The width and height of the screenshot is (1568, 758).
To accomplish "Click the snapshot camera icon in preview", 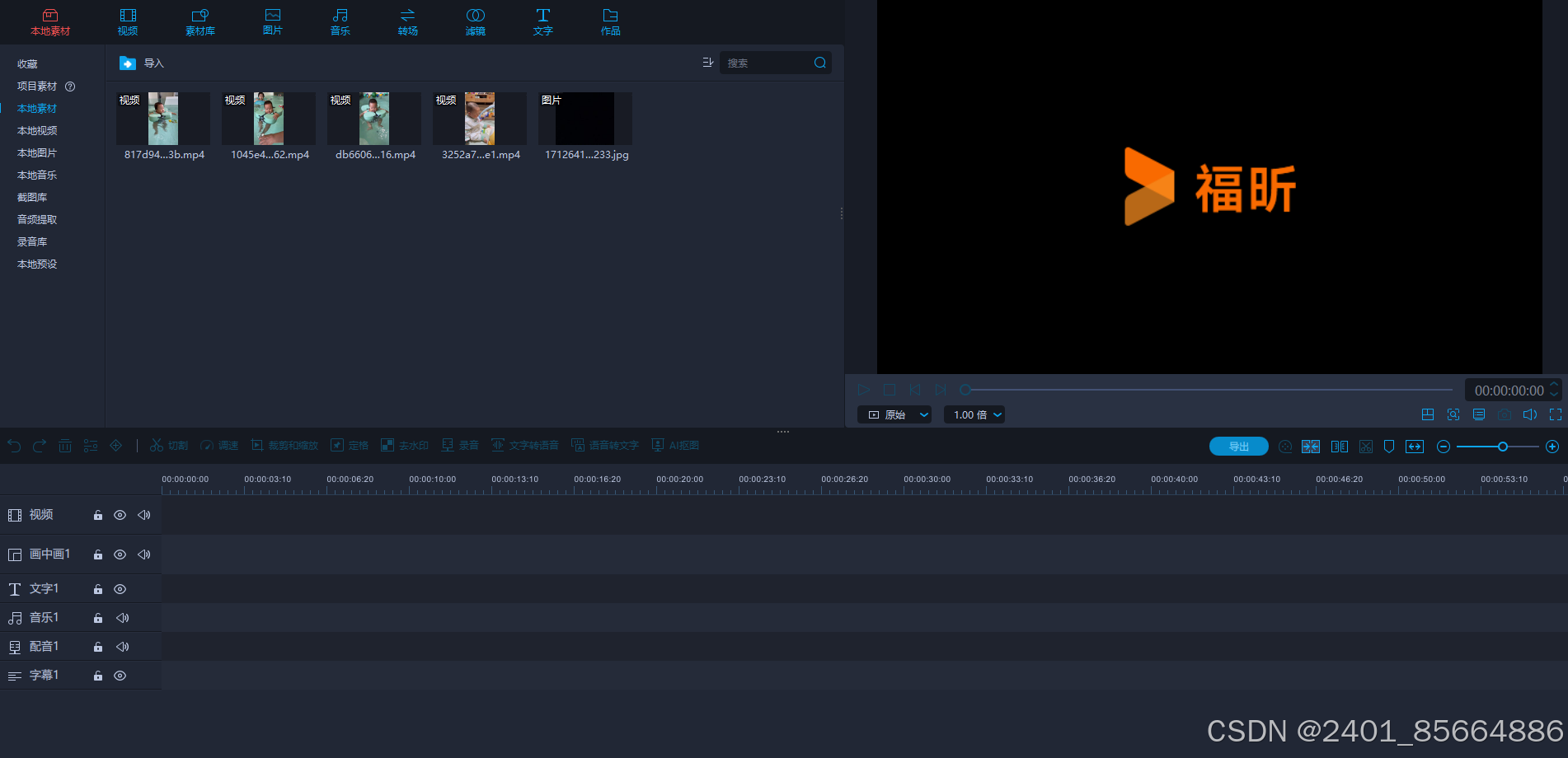I will point(1505,414).
